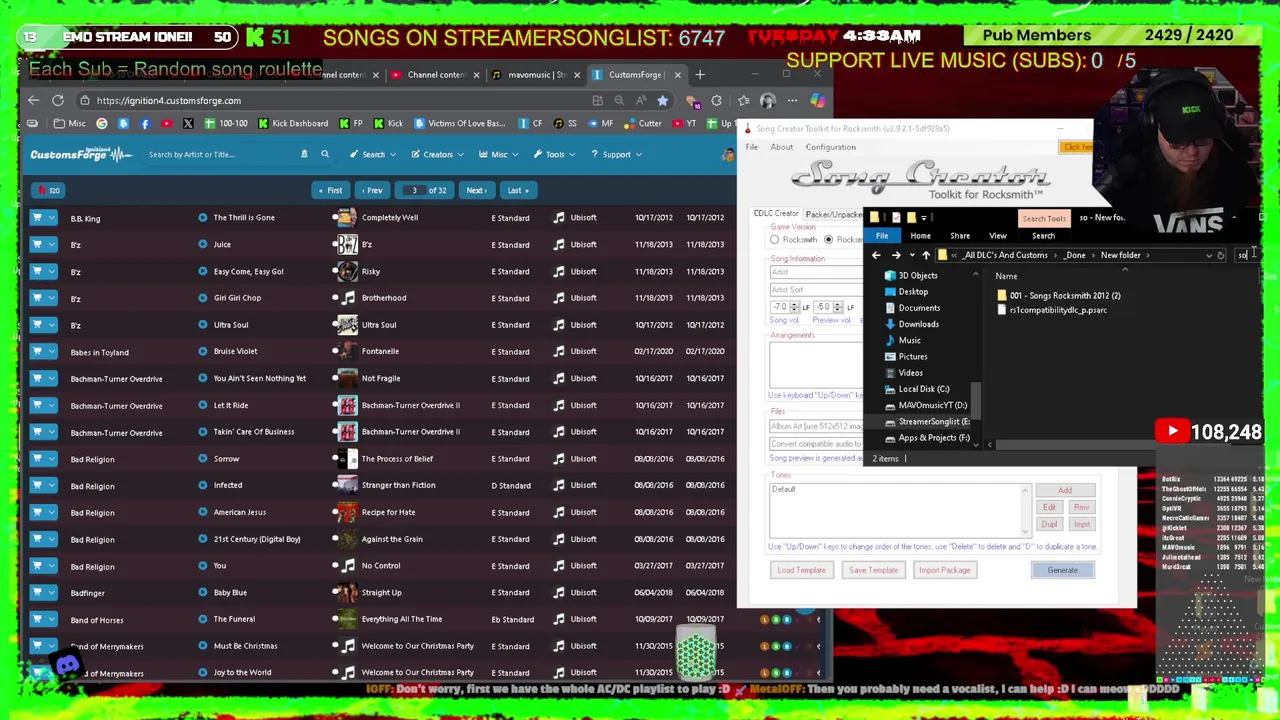This screenshot has width=1280, height=720.
Task: Play preview of Sorrow
Action: click(x=203, y=458)
